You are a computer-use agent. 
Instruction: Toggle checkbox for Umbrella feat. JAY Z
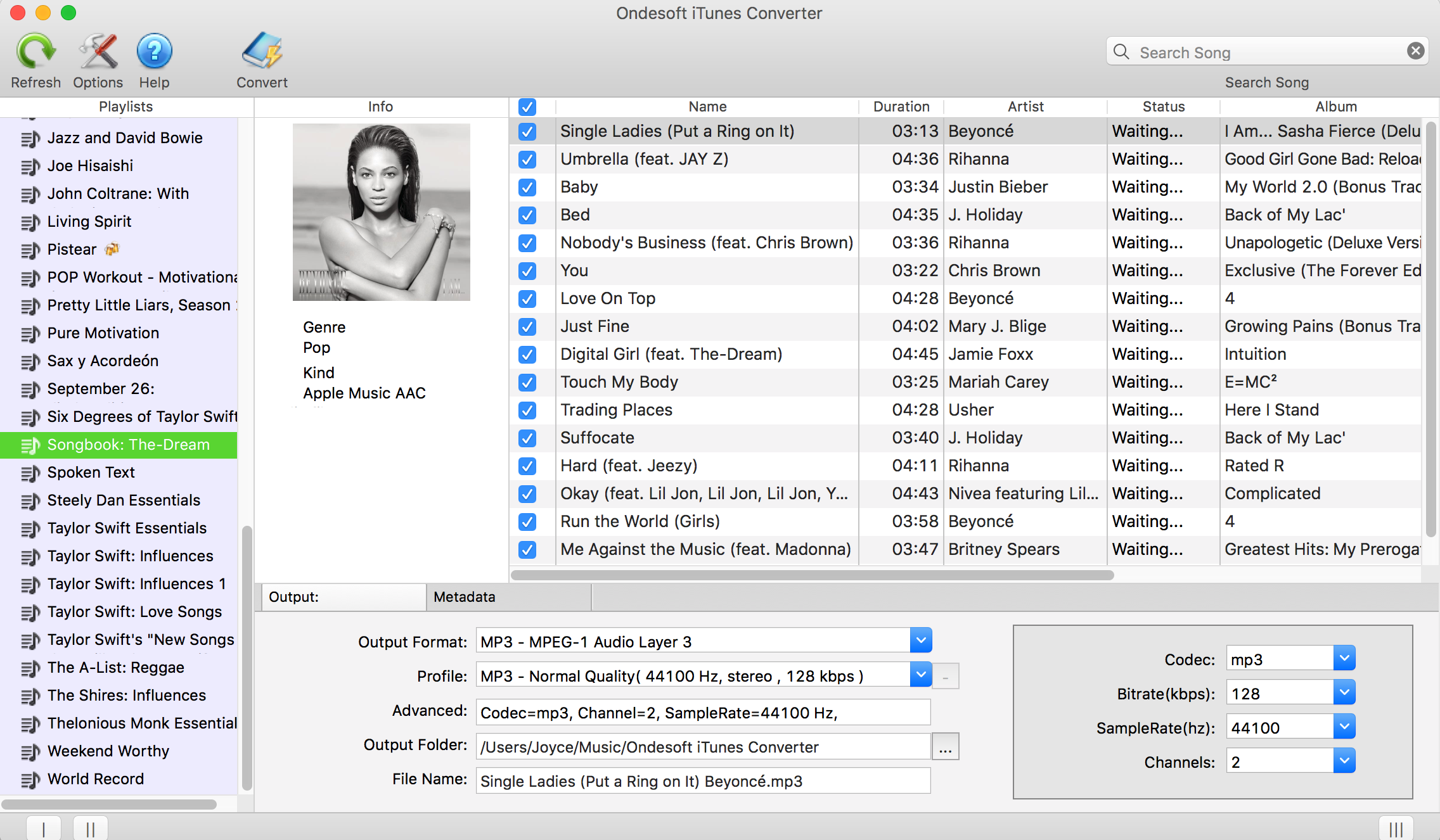(x=527, y=159)
